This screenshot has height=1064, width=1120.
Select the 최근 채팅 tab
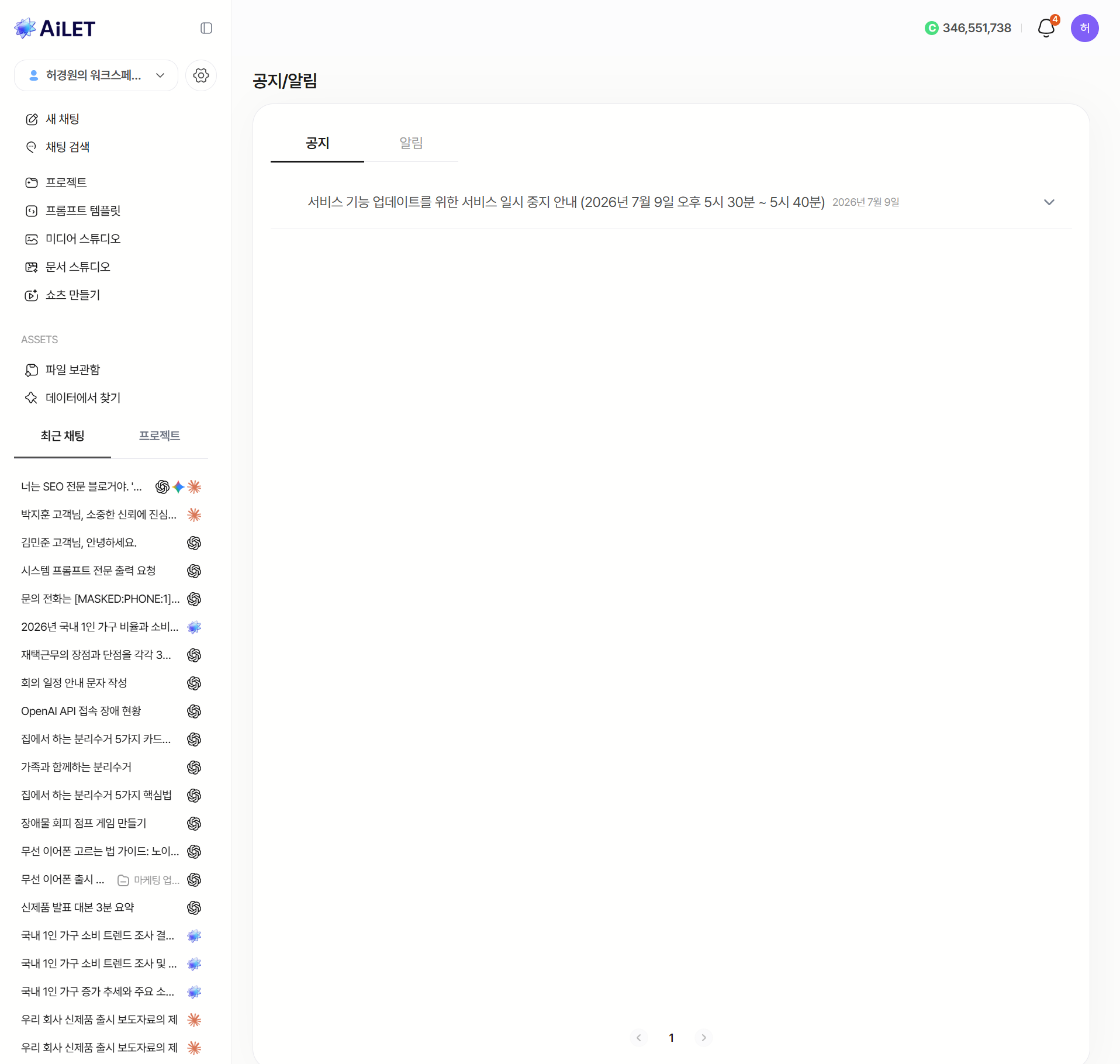pos(62,436)
